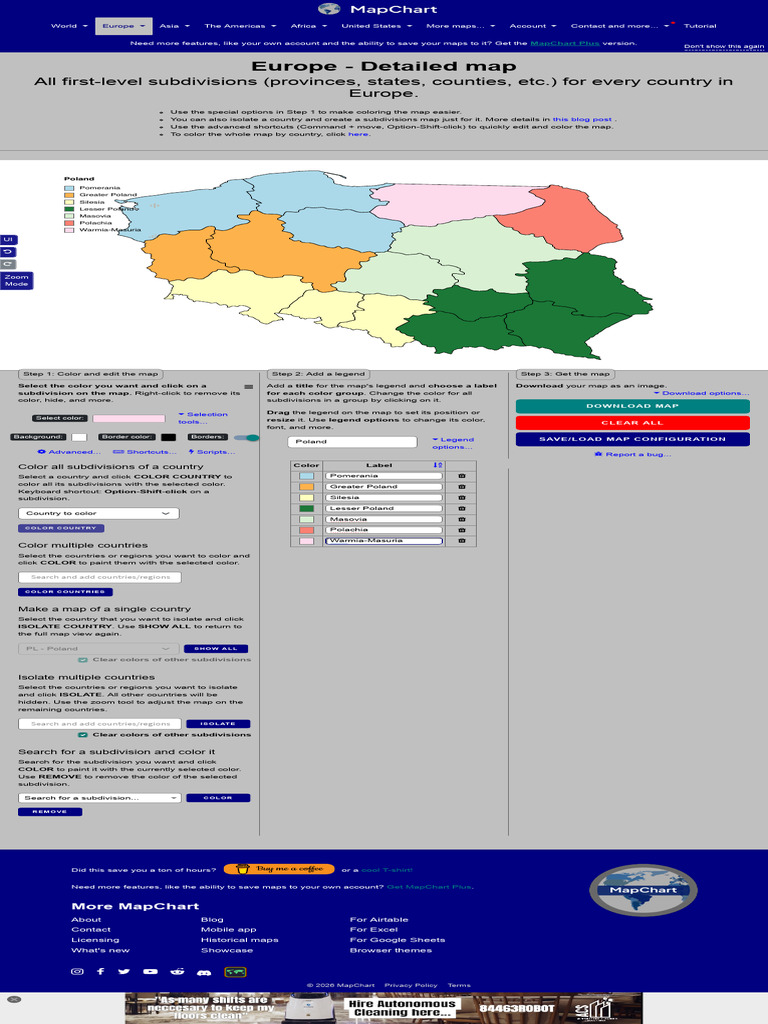Screen dimensions: 768x1024
Task: Open the Background white color swatch
Action: pos(79,438)
